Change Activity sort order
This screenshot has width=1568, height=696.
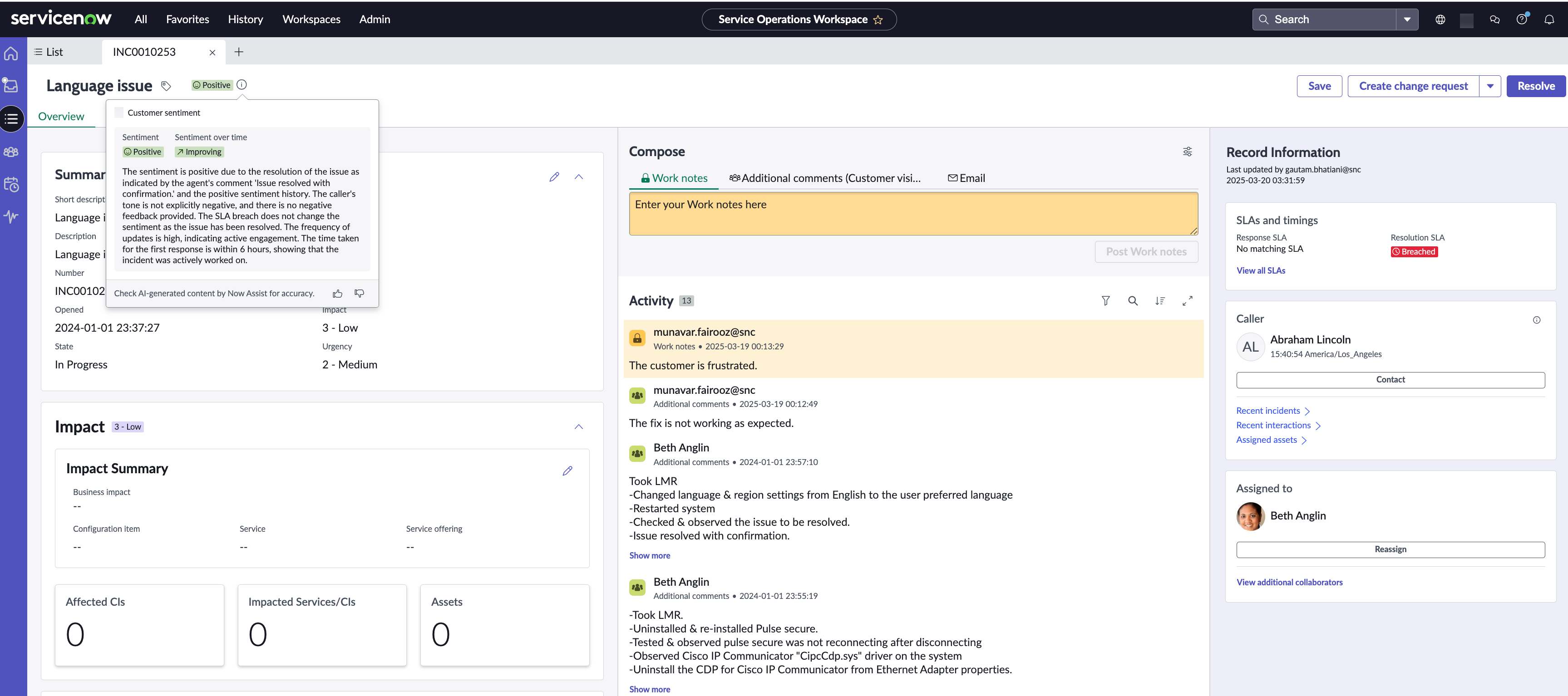tap(1160, 300)
